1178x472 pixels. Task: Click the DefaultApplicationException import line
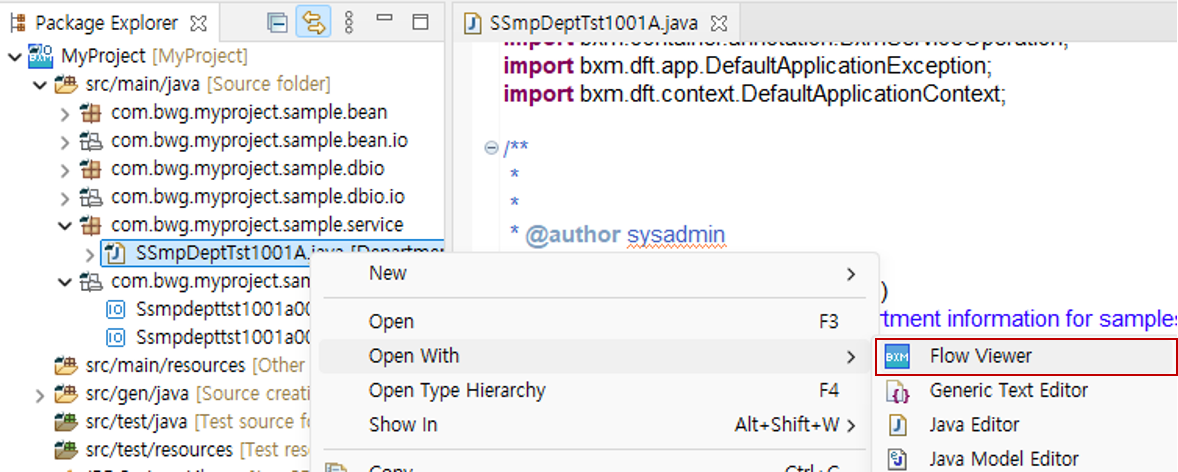[x=748, y=66]
